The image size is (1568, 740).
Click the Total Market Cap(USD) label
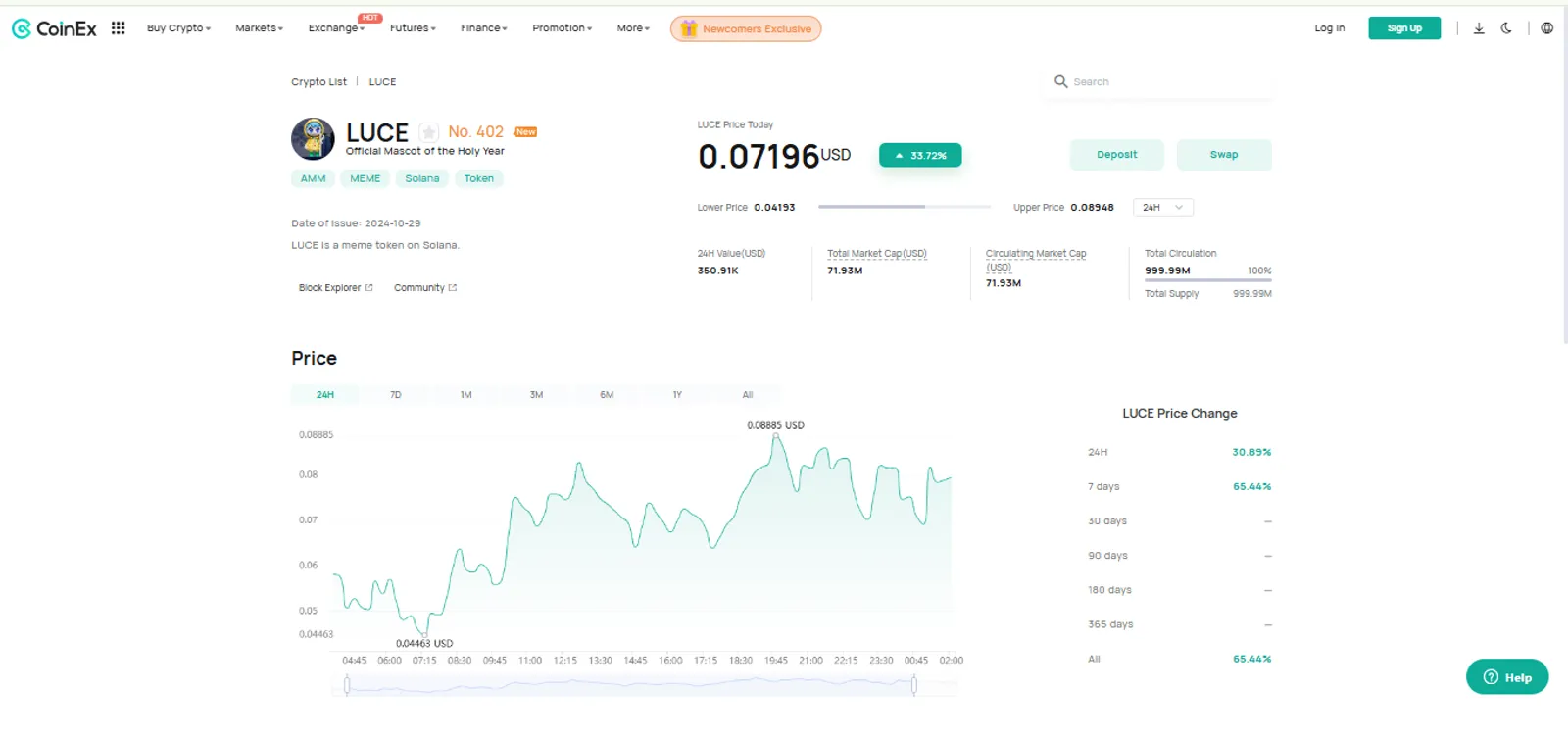(x=876, y=254)
